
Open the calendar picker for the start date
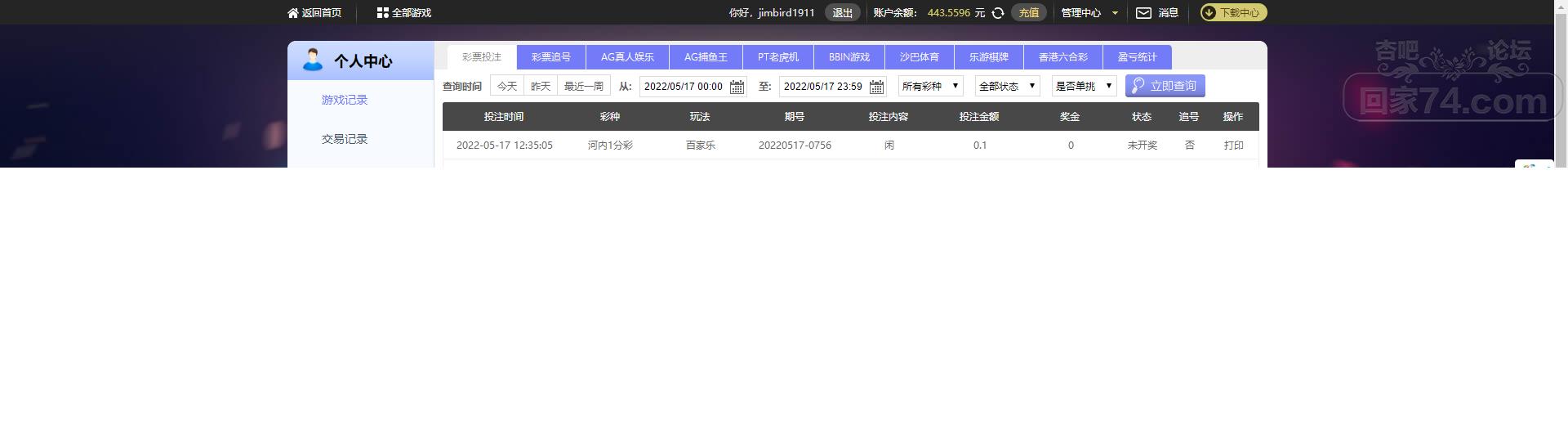[x=737, y=87]
